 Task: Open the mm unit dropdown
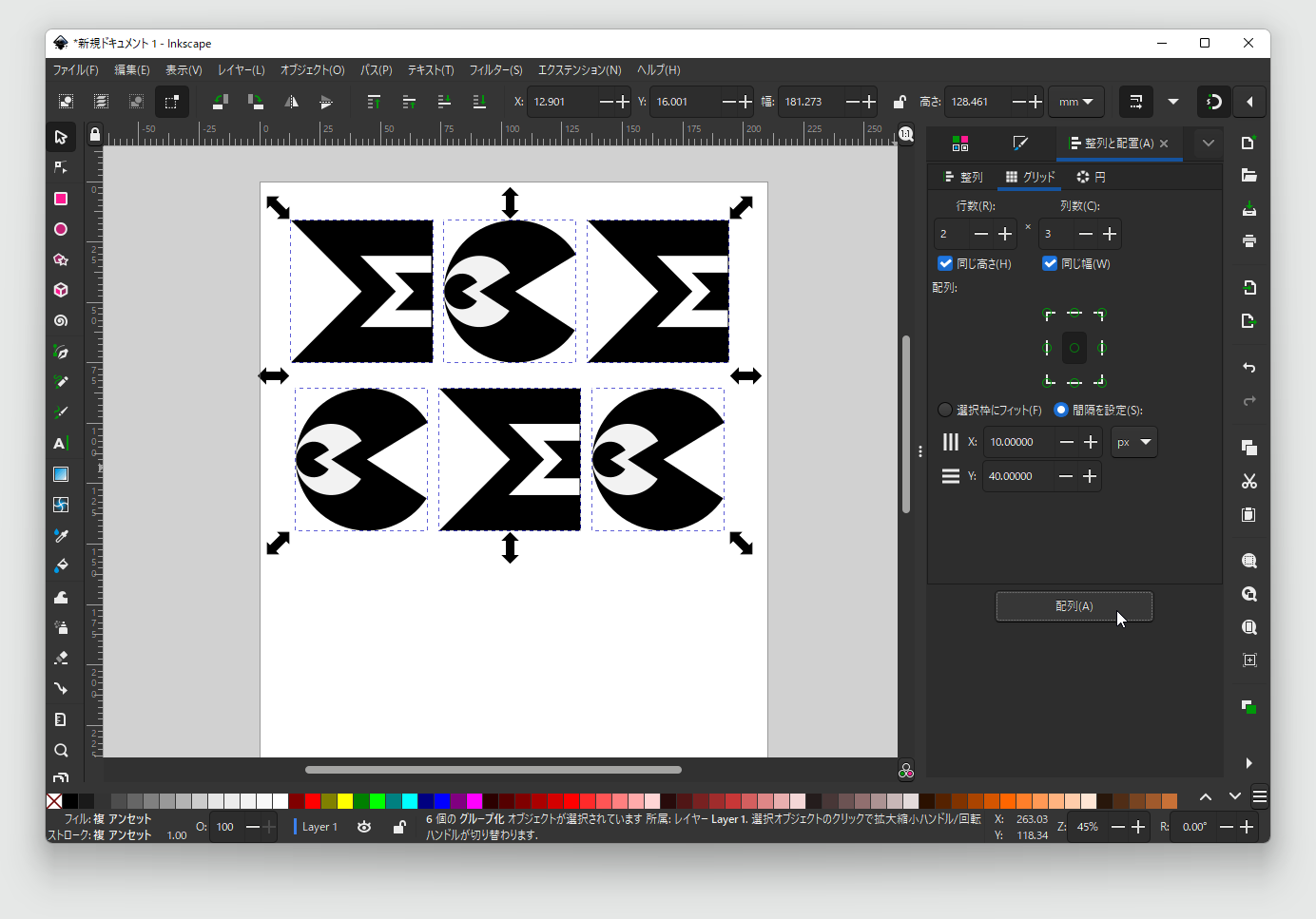coord(1076,102)
